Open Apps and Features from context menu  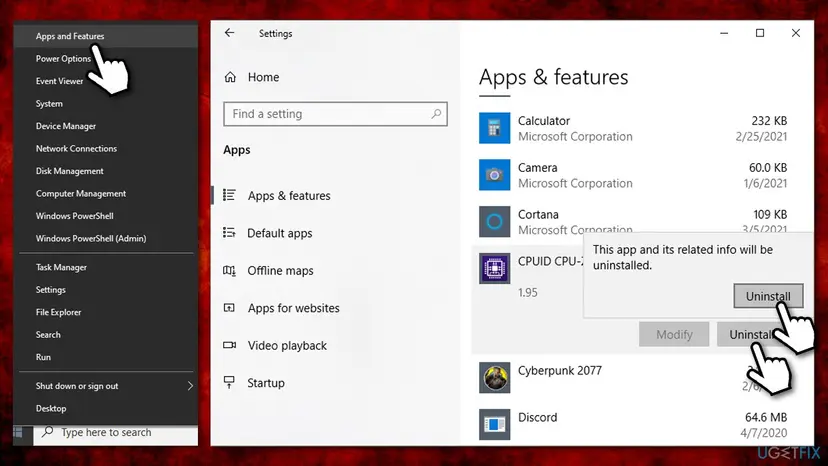coord(106,36)
